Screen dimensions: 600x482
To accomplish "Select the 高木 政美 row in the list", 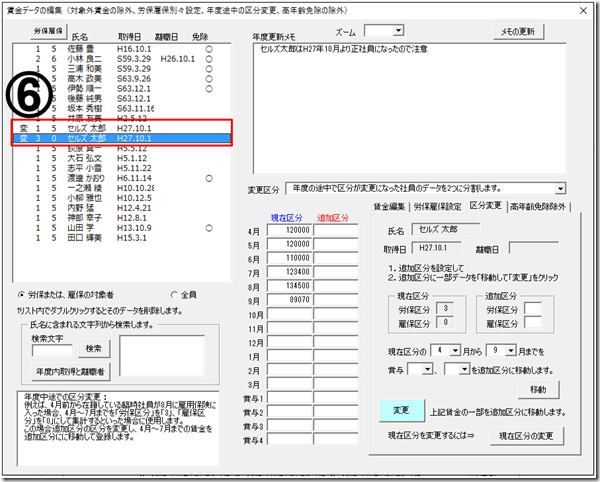I will 122,79.
